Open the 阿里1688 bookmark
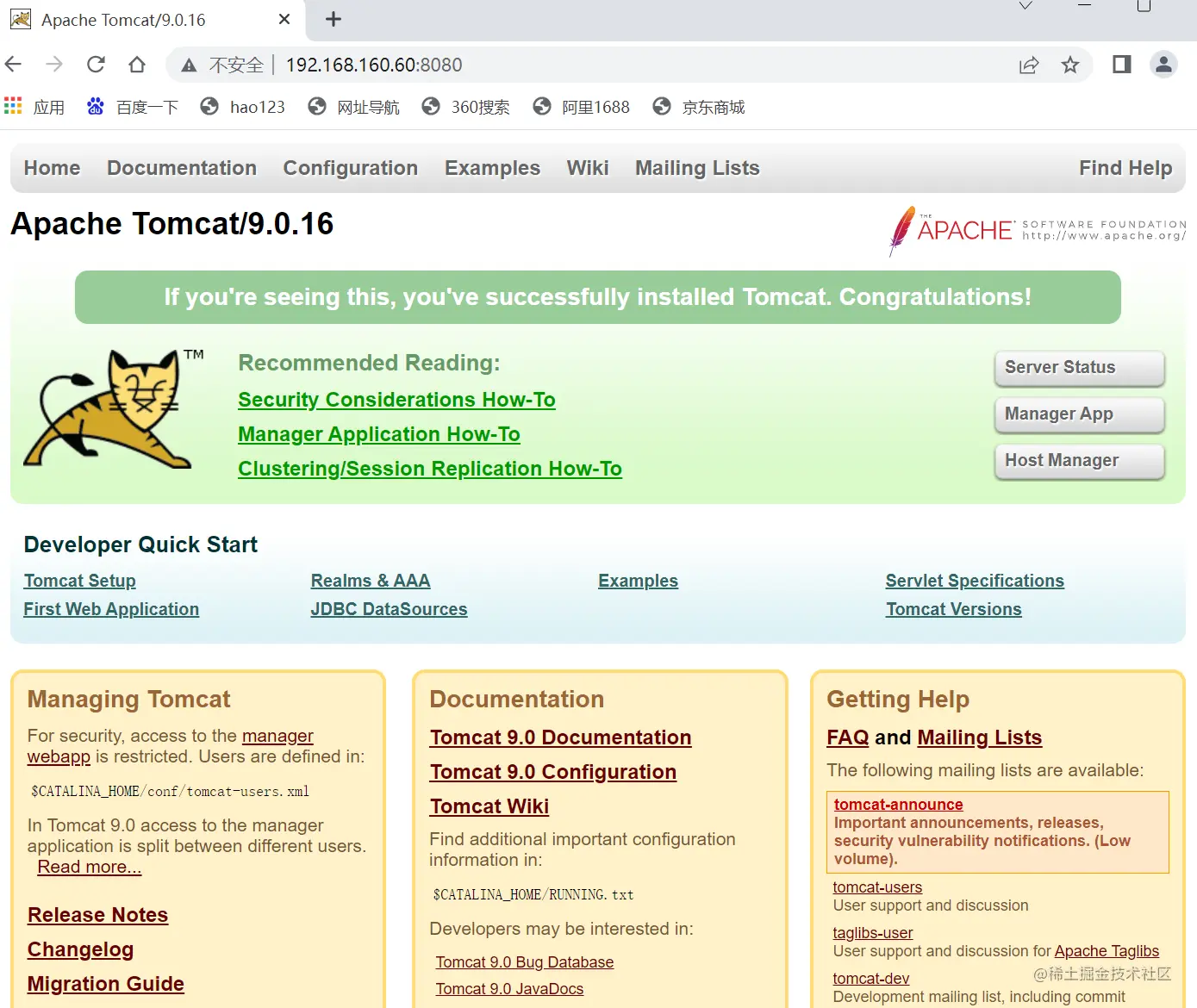 coord(581,107)
